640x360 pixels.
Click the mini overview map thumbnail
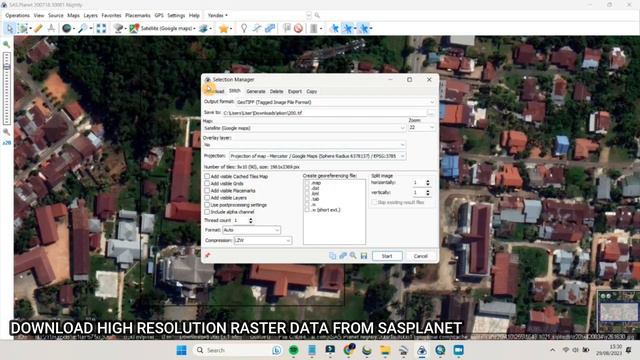point(618,311)
